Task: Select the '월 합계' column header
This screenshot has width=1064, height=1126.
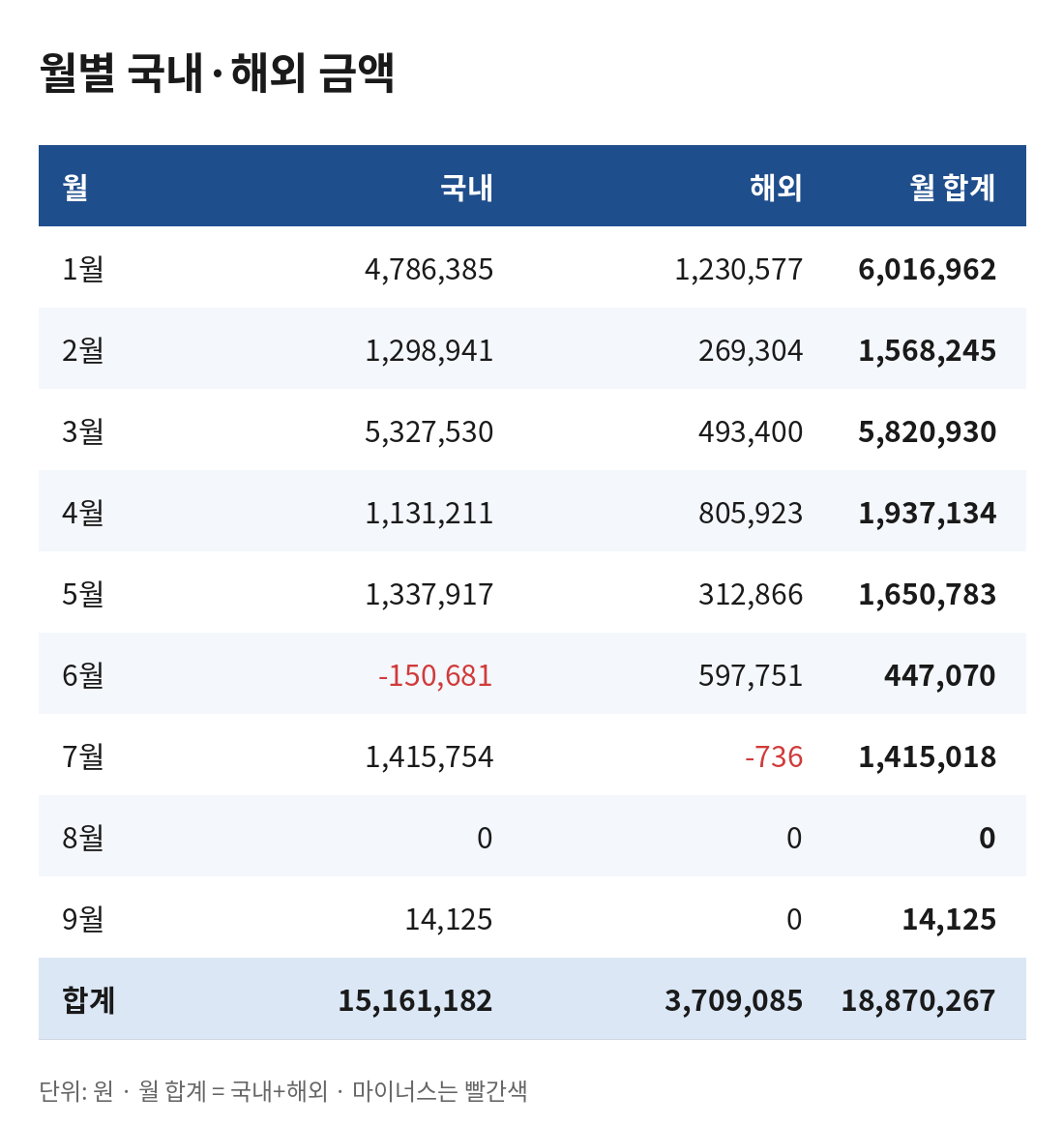Action: (x=952, y=187)
